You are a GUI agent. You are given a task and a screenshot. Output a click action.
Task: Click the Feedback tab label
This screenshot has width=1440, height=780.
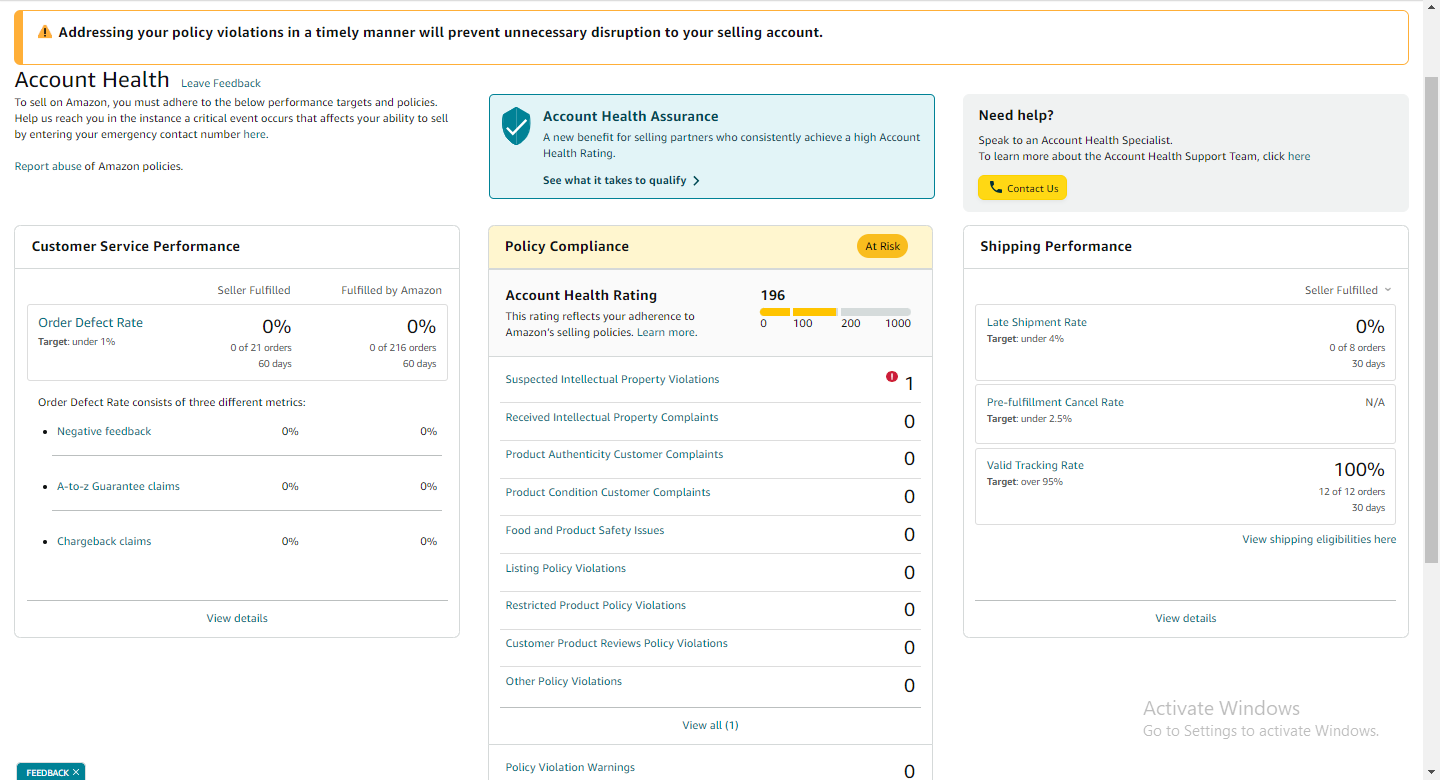pyautogui.click(x=48, y=773)
